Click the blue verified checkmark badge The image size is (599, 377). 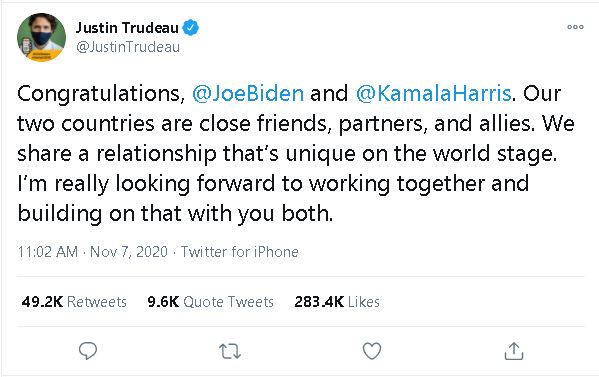(190, 28)
